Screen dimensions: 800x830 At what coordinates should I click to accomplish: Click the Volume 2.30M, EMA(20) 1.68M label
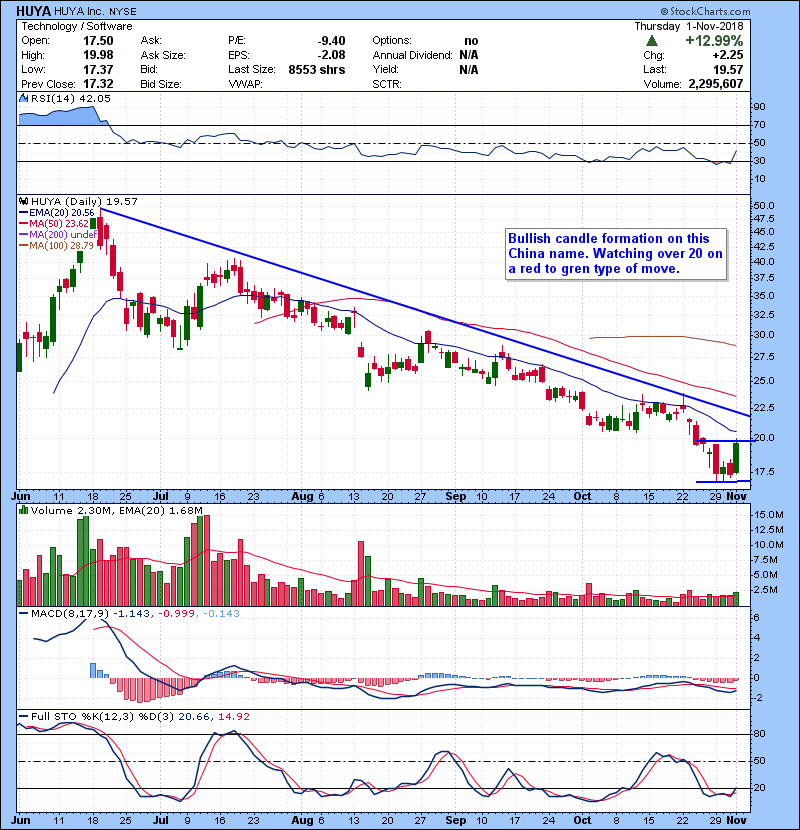(116, 510)
